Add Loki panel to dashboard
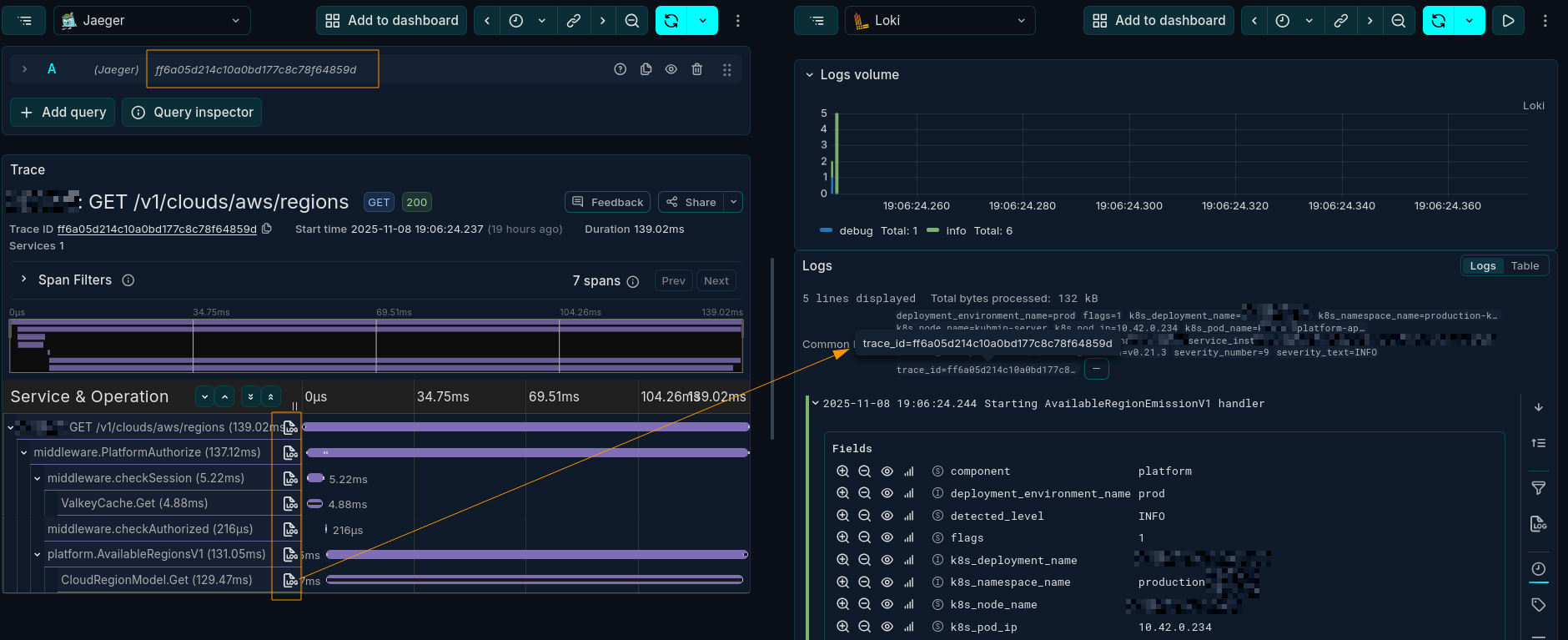 [x=1158, y=20]
